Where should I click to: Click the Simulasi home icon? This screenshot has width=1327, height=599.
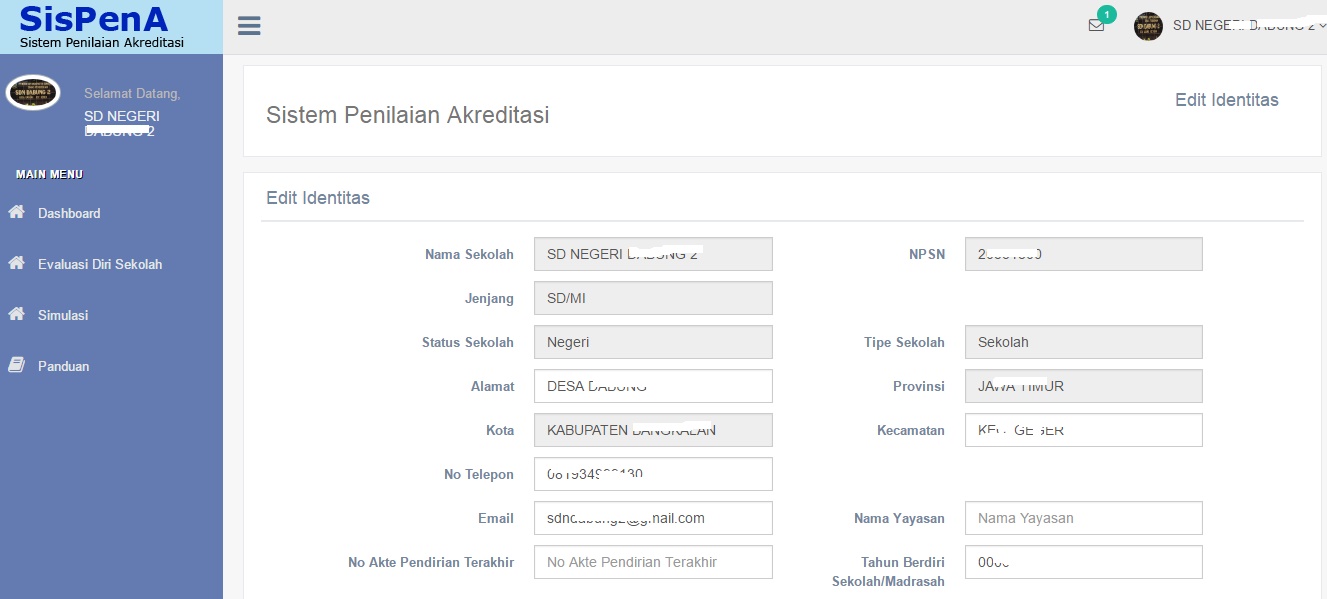[x=18, y=315]
